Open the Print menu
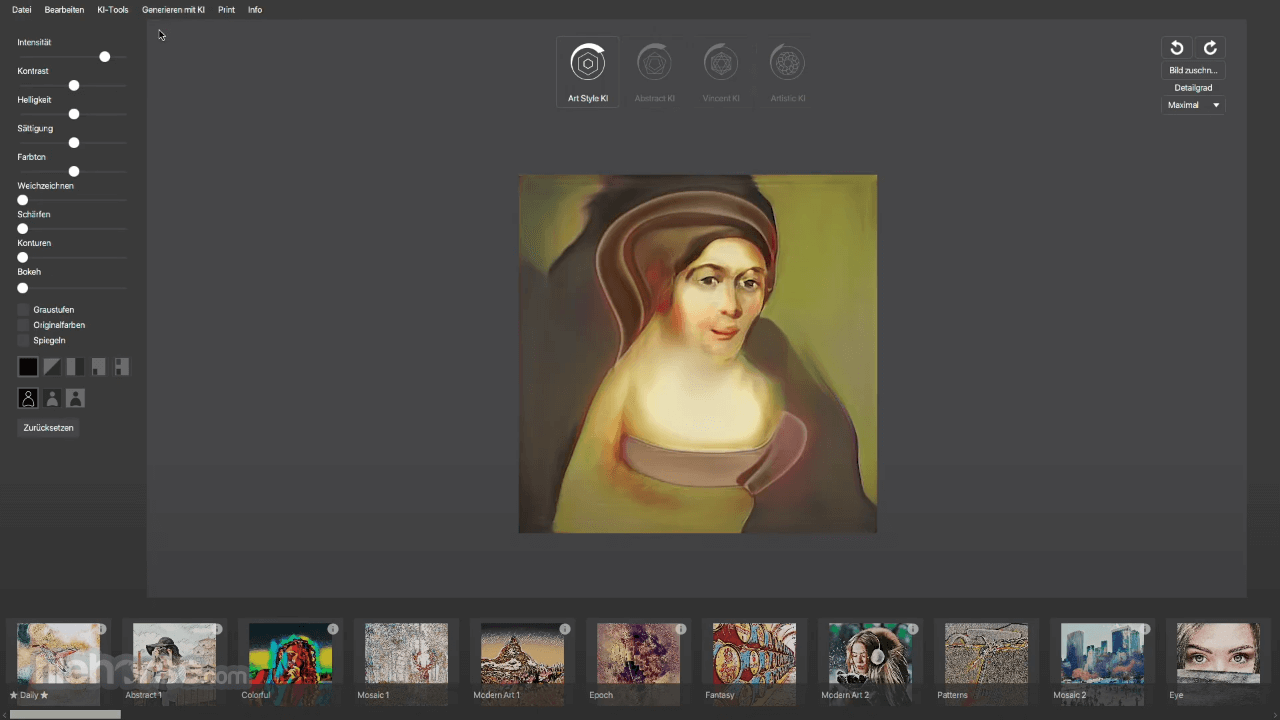This screenshot has width=1280, height=720. tap(226, 10)
